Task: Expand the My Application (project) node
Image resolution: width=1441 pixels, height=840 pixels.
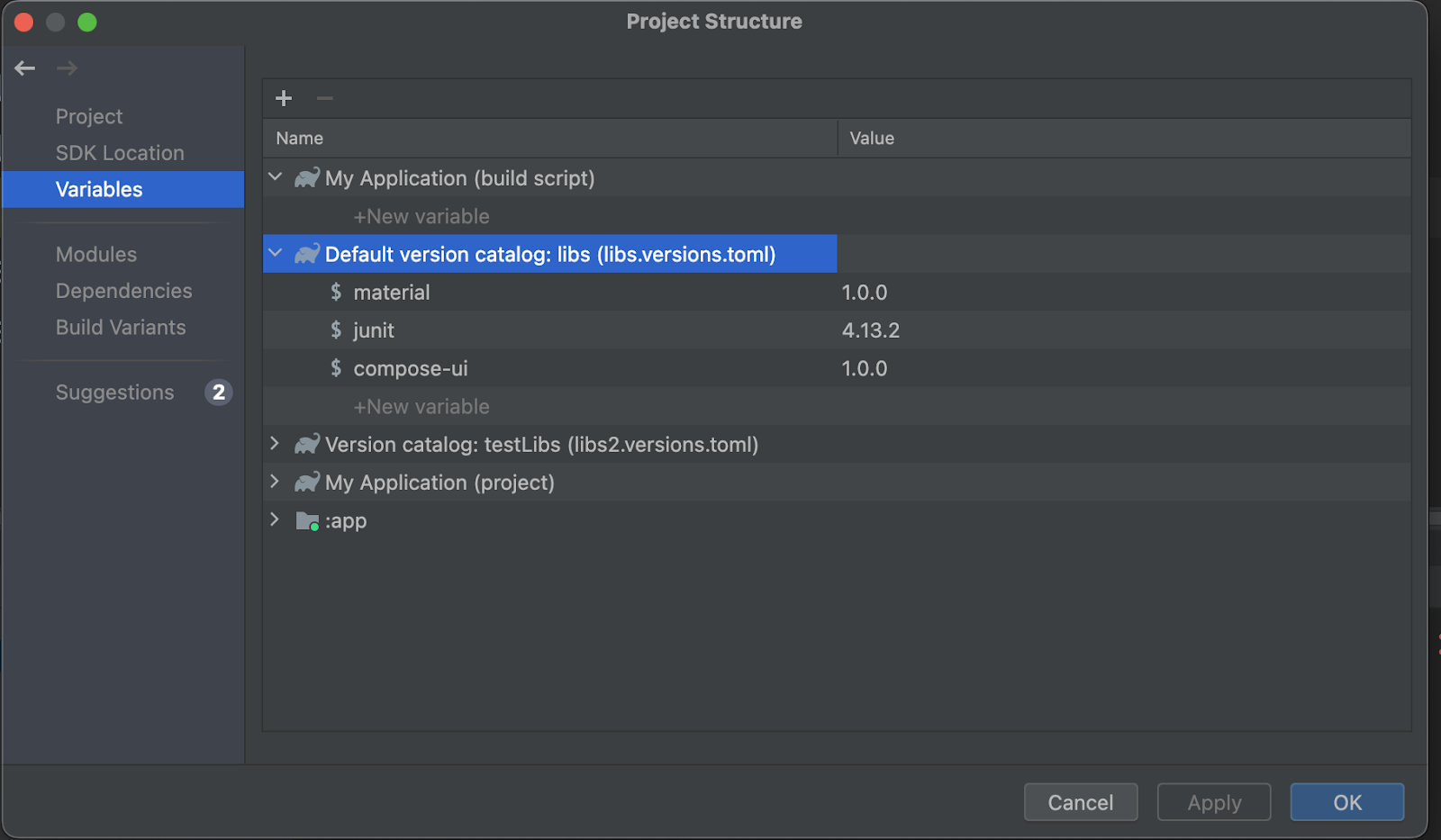Action: (x=275, y=482)
